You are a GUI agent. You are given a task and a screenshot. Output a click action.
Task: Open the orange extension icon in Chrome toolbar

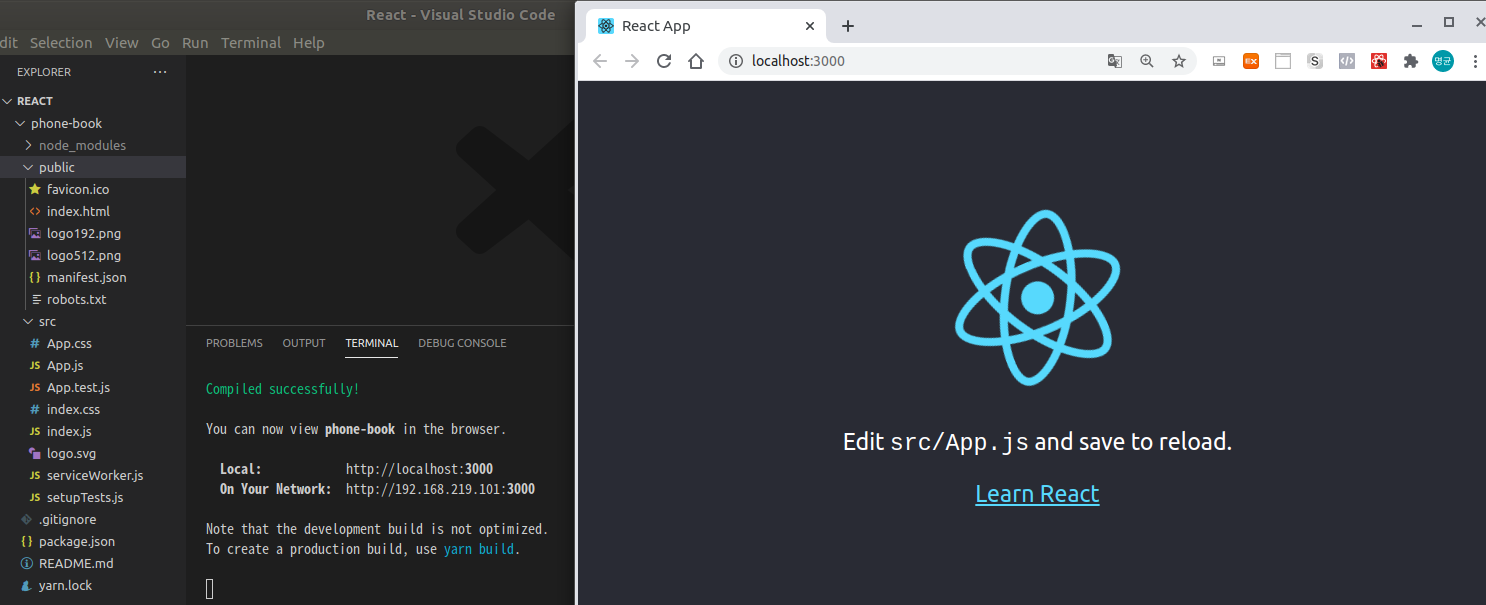tap(1251, 61)
